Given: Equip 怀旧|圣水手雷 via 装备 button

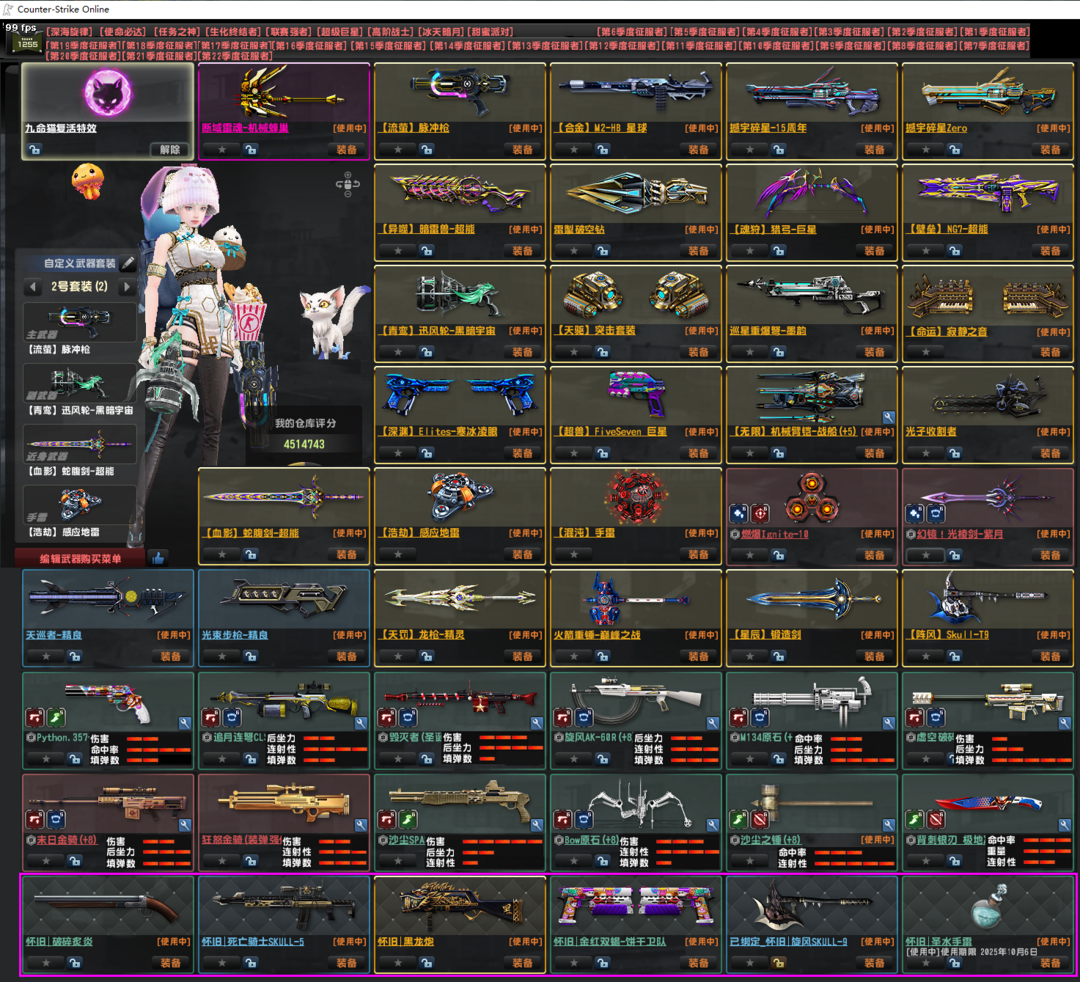Looking at the screenshot, I should (x=1050, y=963).
